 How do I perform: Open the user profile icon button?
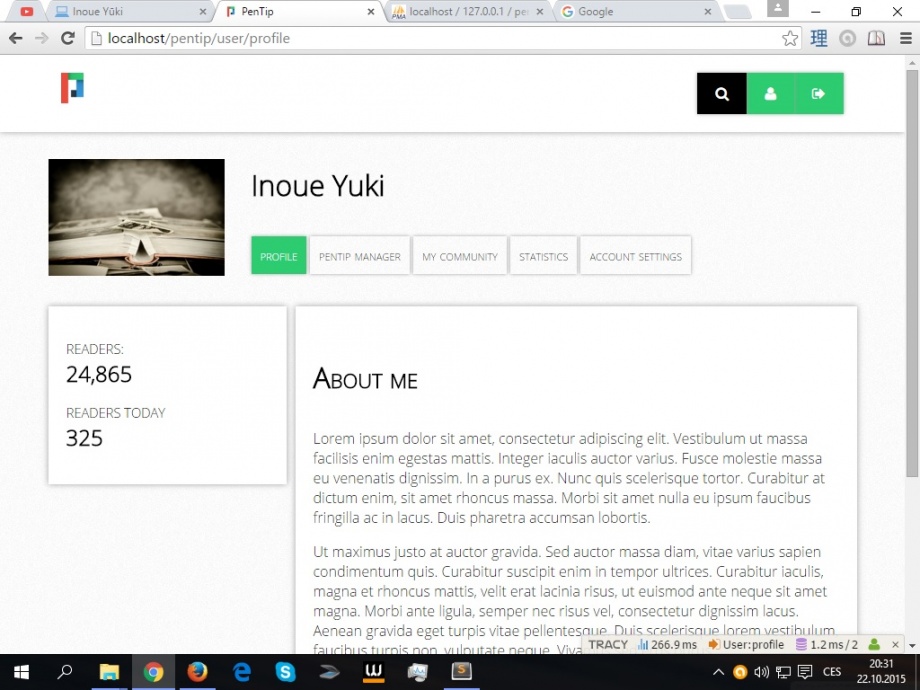pyautogui.click(x=770, y=93)
